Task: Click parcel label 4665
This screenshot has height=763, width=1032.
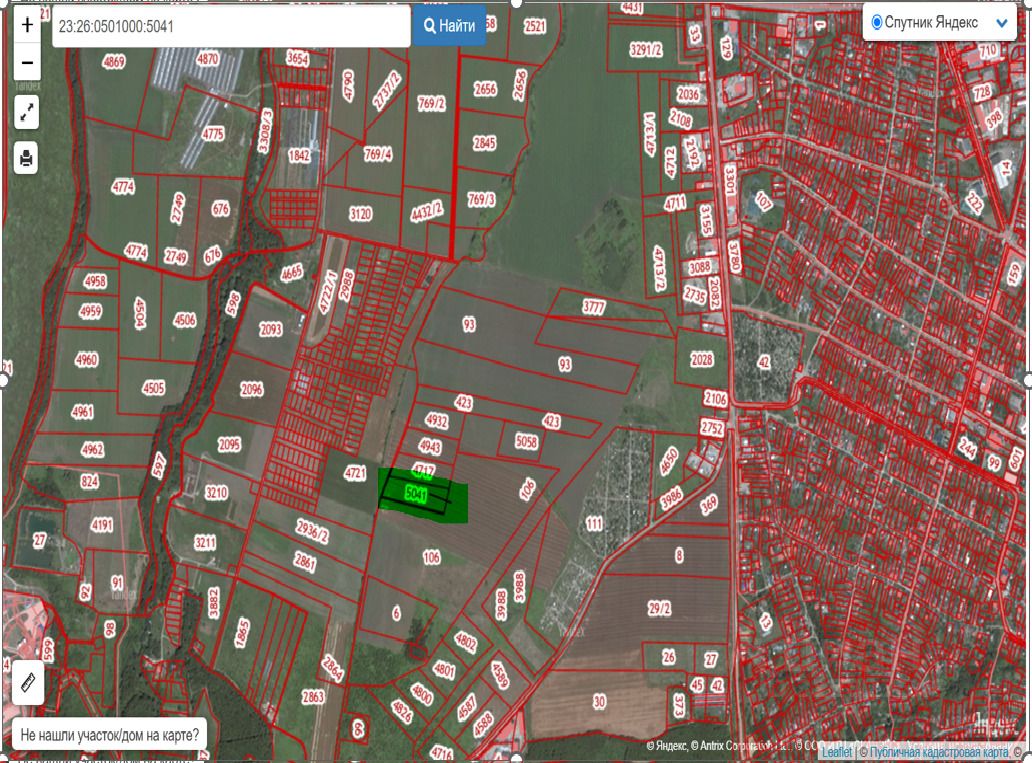Action: pos(292,272)
